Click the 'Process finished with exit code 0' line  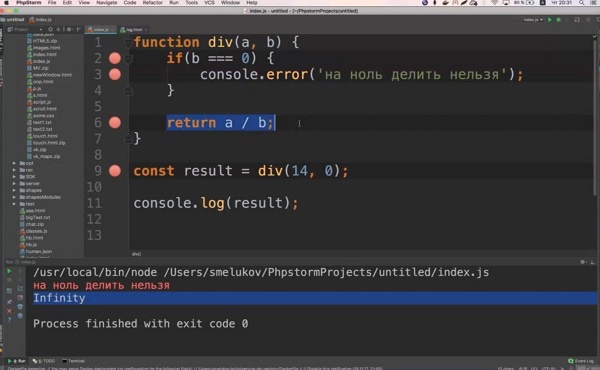(140, 324)
